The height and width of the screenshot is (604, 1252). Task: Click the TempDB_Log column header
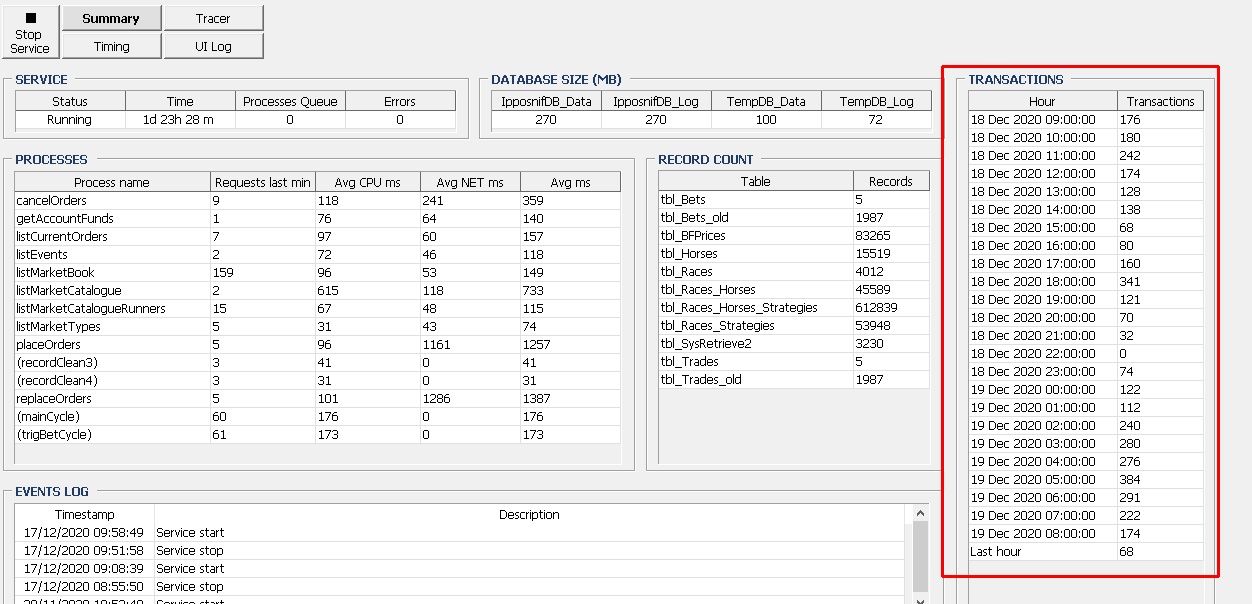pyautogui.click(x=876, y=101)
